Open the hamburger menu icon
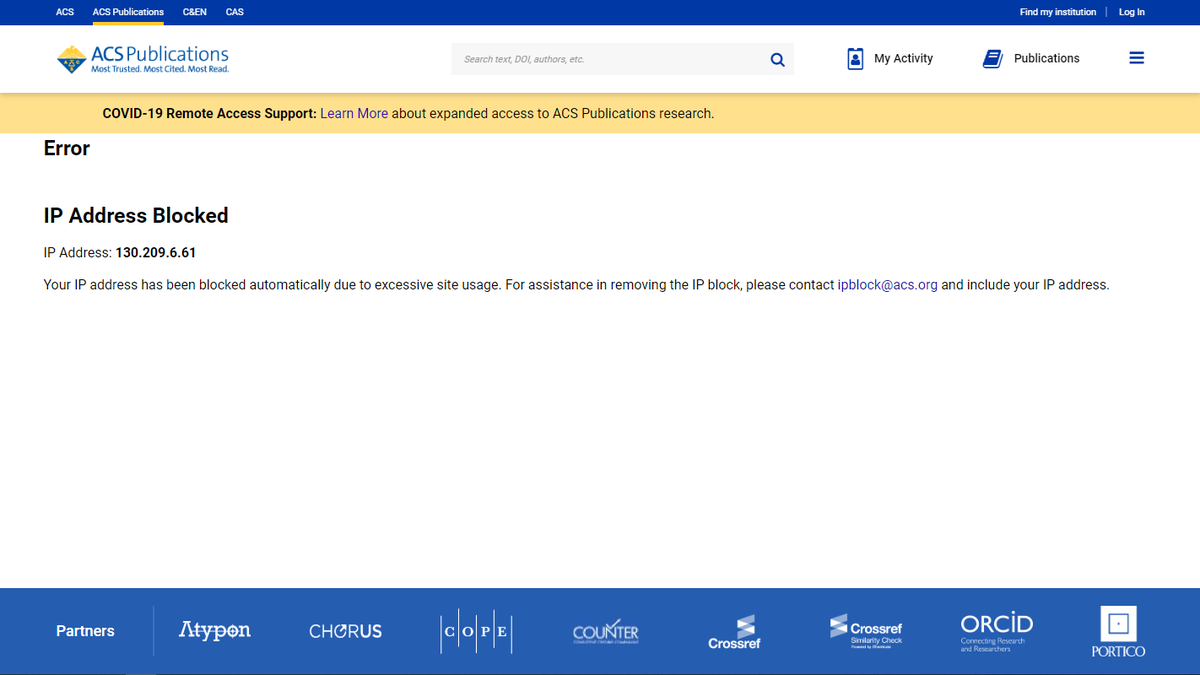 tap(1136, 58)
